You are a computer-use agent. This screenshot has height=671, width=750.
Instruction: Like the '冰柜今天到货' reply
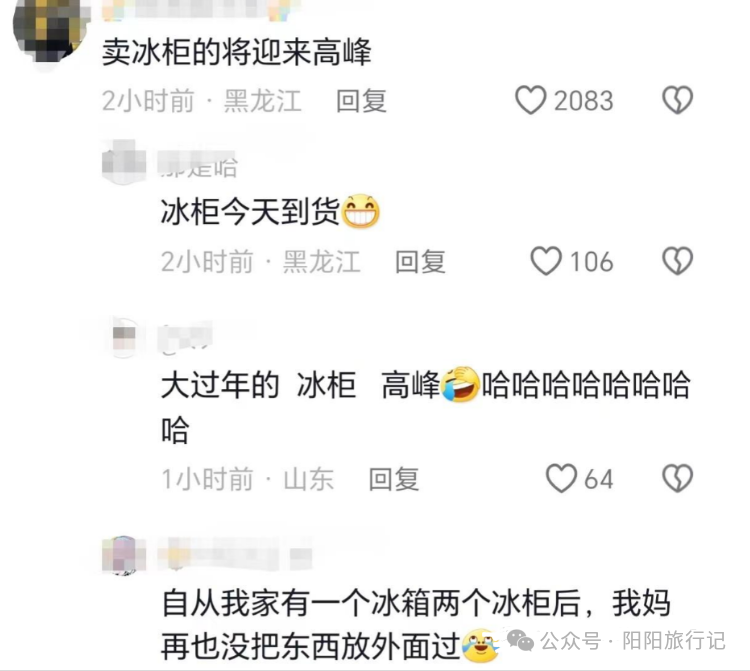click(x=546, y=261)
